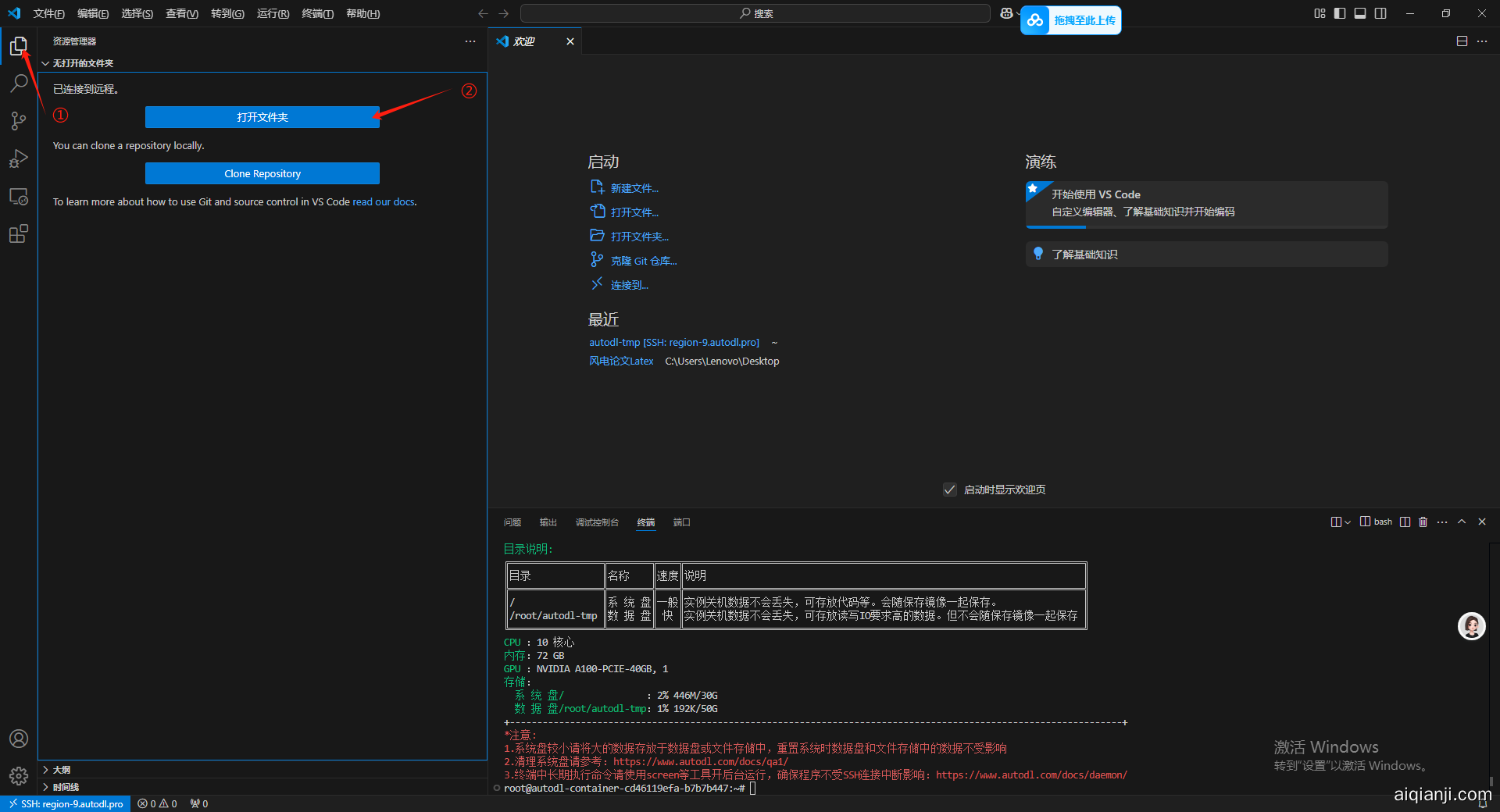Expand the 时间线 timeline section
Viewport: 1500px width, 812px height.
coord(66,787)
